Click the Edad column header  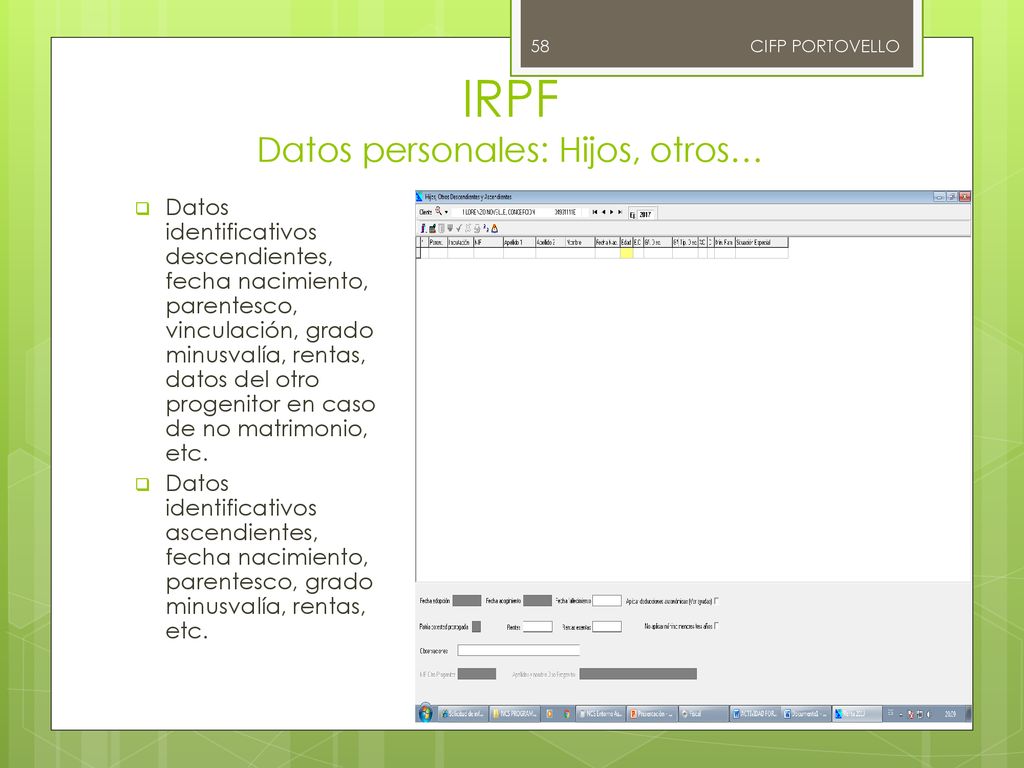pos(626,242)
